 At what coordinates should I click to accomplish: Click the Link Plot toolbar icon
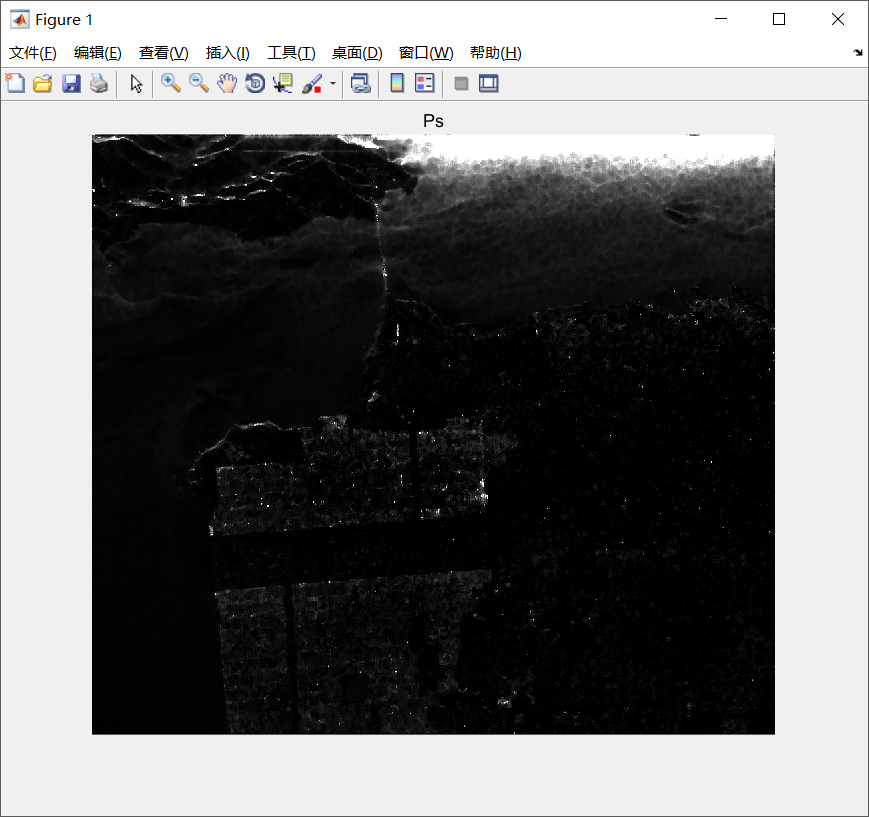pos(360,83)
